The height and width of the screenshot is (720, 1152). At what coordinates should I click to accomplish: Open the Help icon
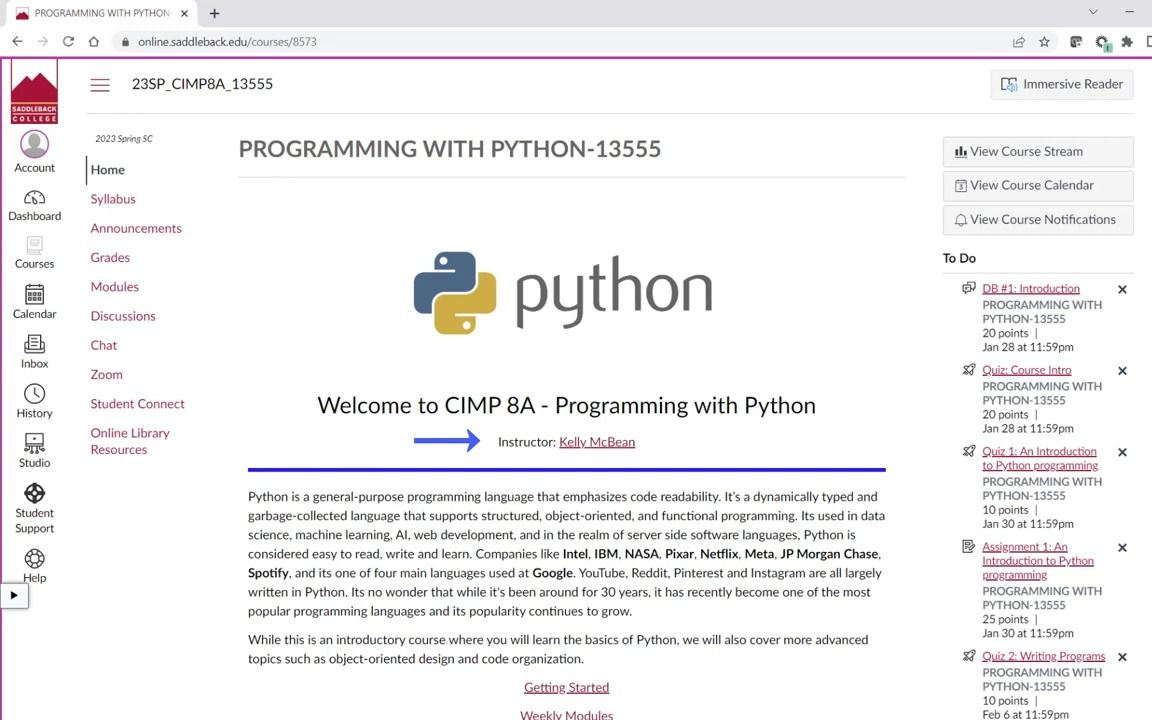(34, 566)
